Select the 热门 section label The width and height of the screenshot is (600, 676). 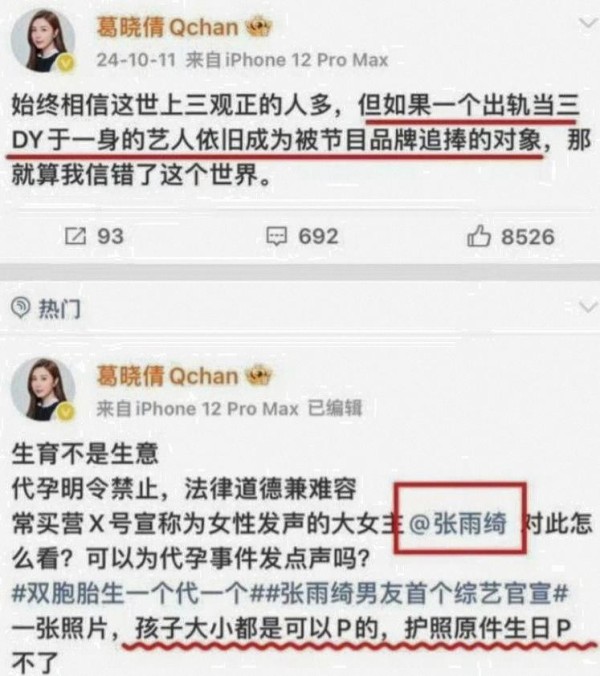tap(59, 309)
